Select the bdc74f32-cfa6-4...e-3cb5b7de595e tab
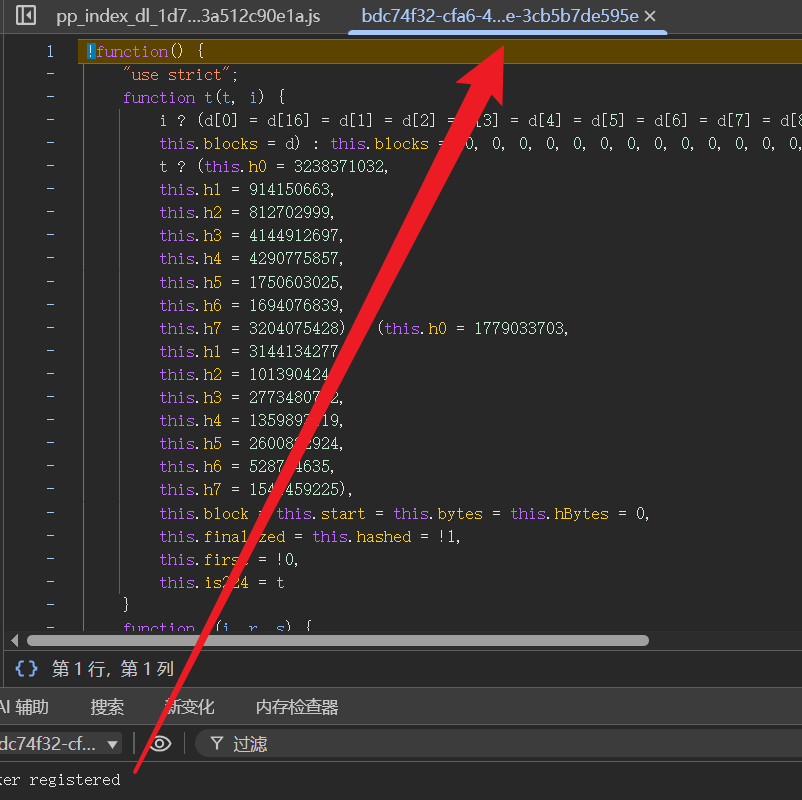This screenshot has width=802, height=800. (500, 16)
